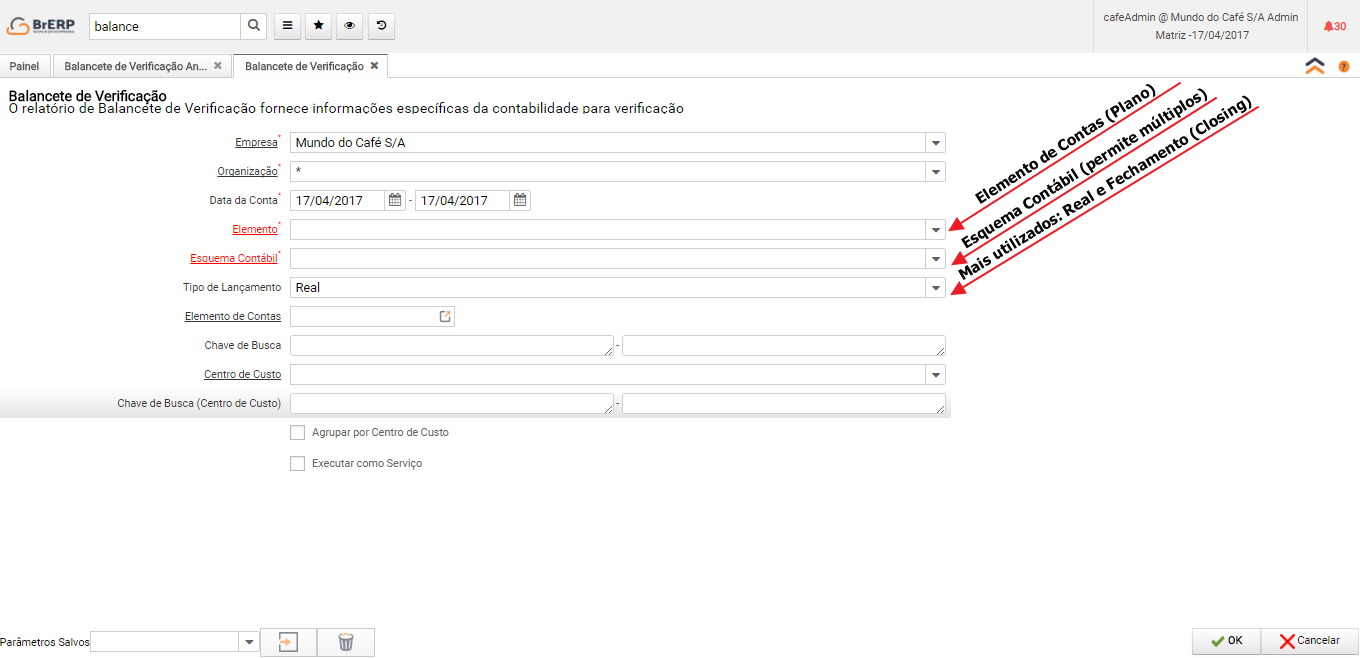
Task: Click the Elemento de Contas label link
Action: [x=233, y=317]
